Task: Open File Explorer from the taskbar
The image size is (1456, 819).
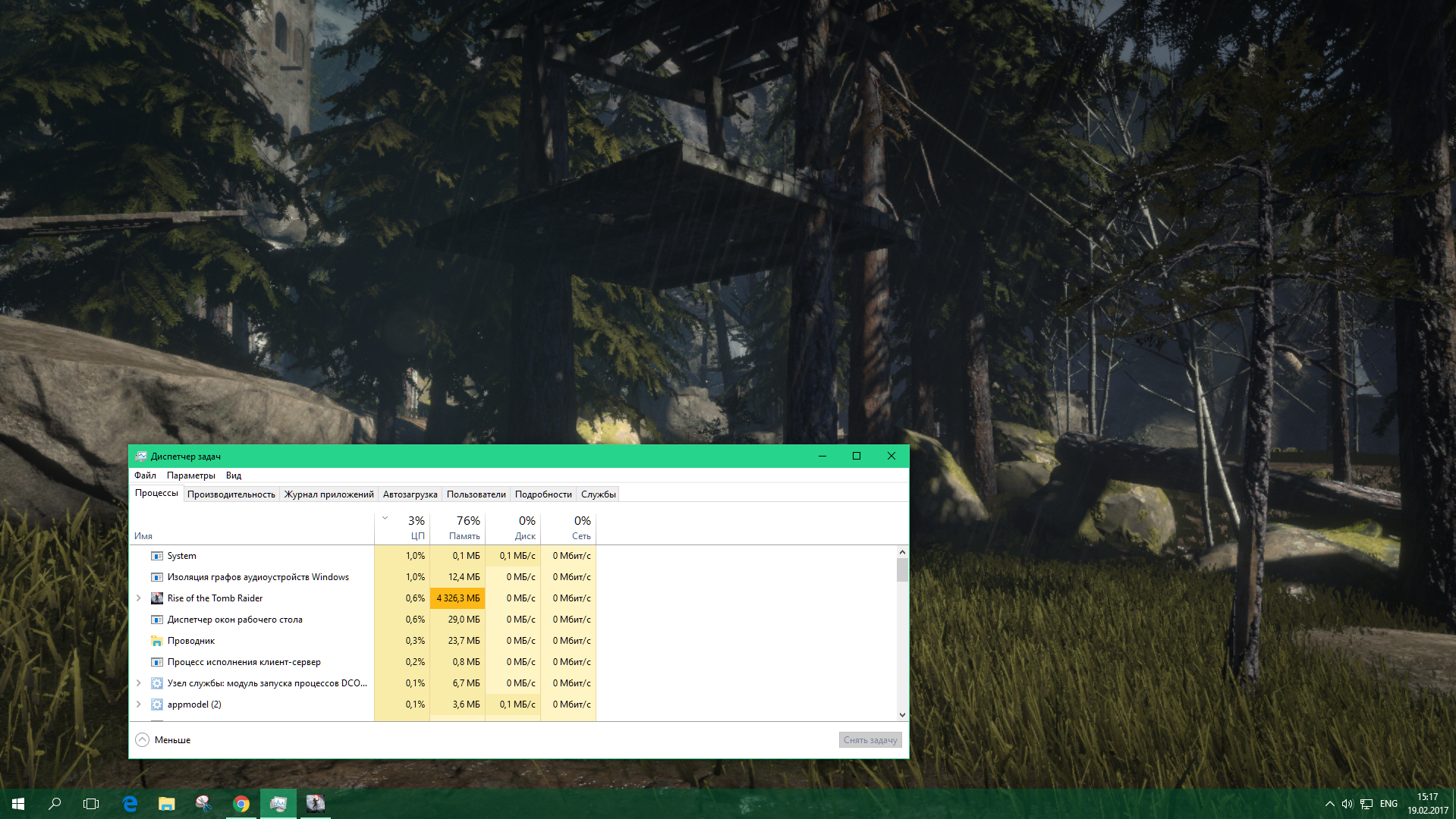Action: pyautogui.click(x=167, y=804)
